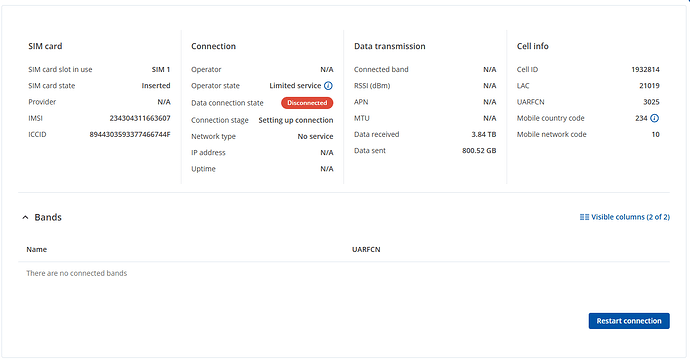
Task: Click the LAC value 21019
Action: tap(650, 86)
